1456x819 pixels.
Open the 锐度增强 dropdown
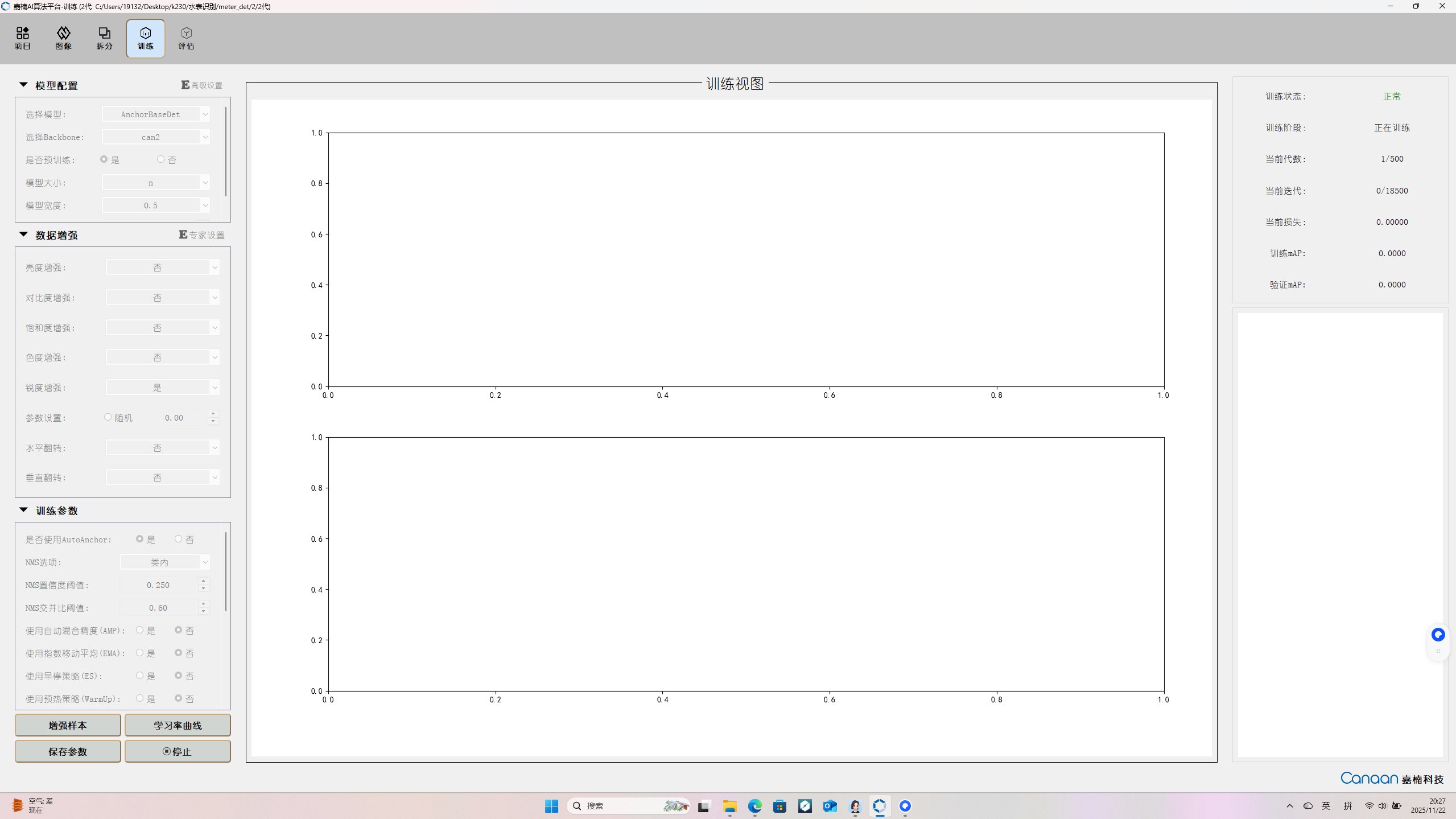tap(162, 388)
